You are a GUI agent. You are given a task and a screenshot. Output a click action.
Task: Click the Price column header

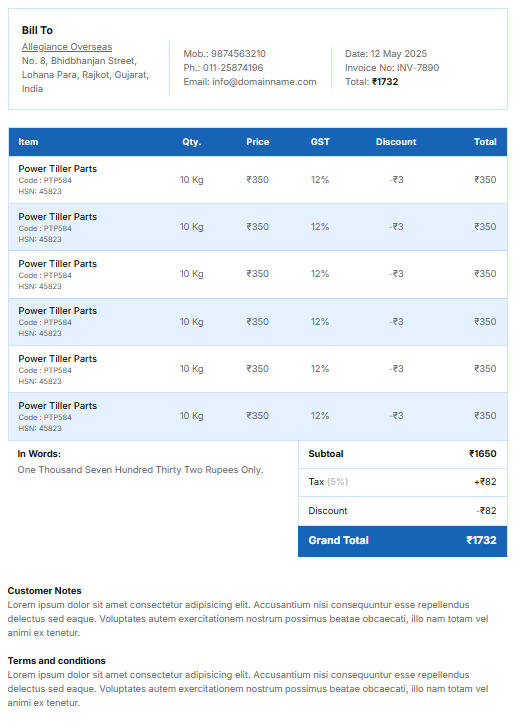(258, 142)
